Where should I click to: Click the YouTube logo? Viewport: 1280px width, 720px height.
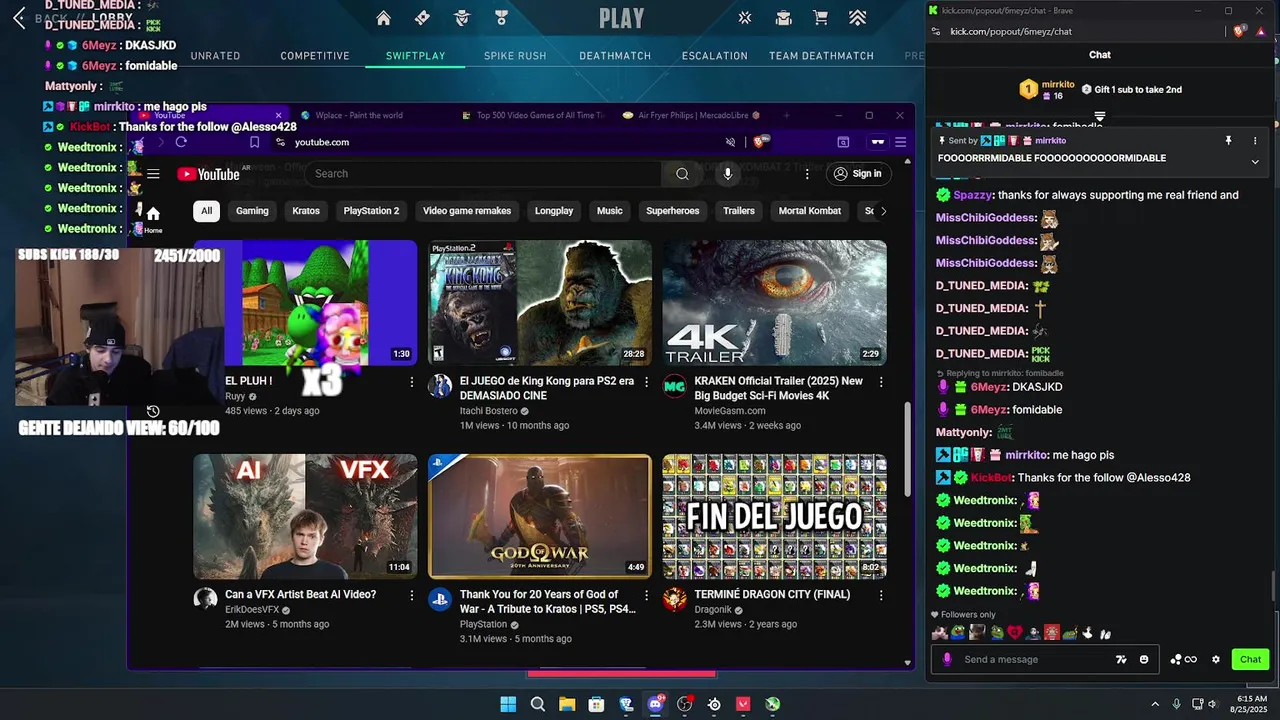click(208, 174)
